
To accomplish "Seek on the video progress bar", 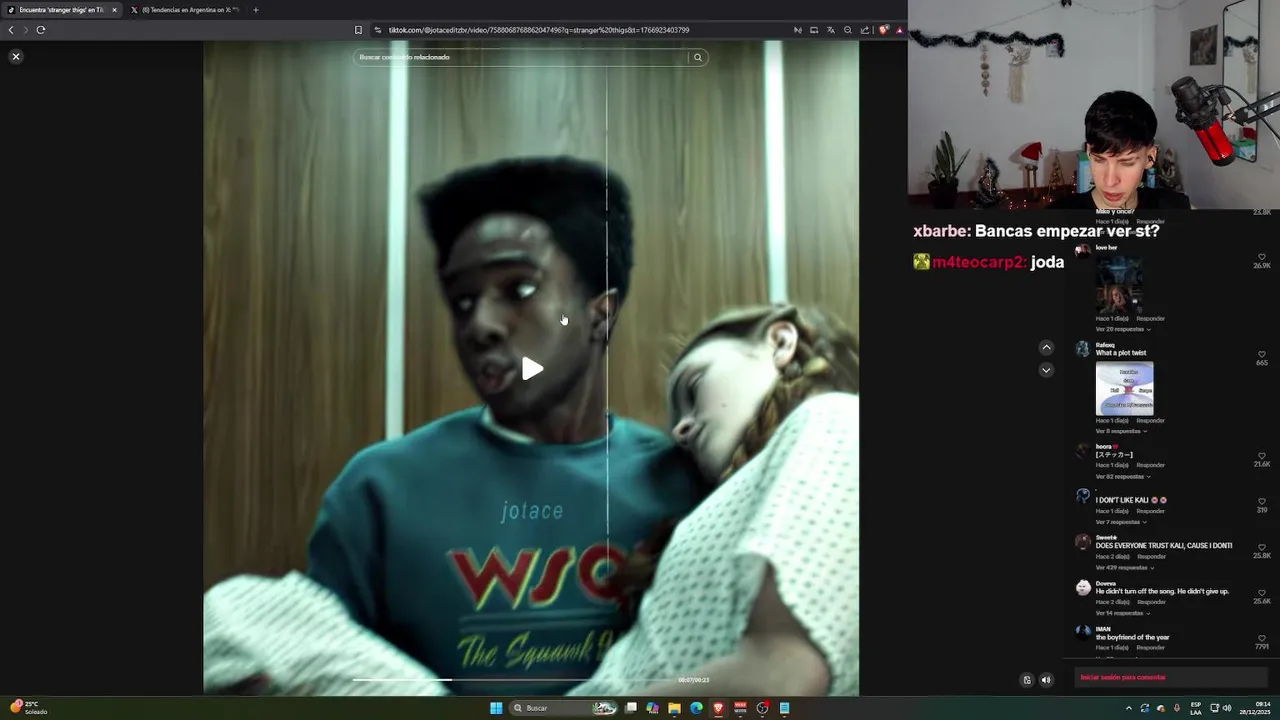I will pyautogui.click(x=515, y=680).
